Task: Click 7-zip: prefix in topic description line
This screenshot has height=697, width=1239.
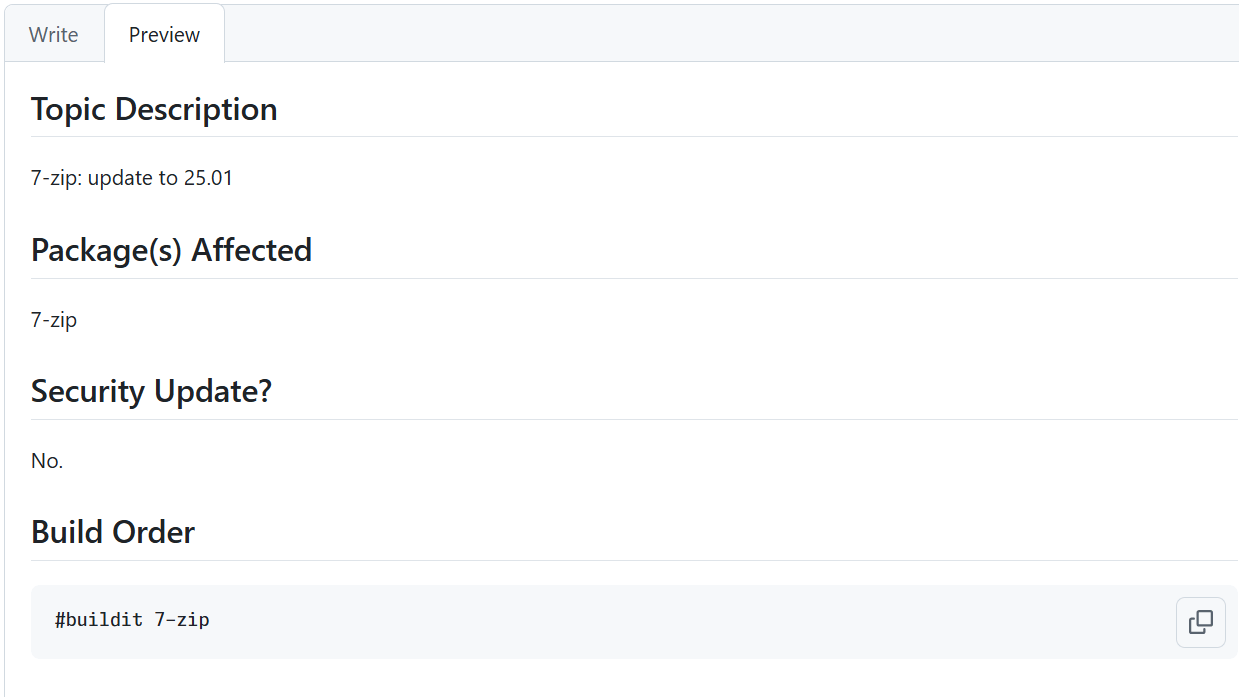Action: (57, 178)
